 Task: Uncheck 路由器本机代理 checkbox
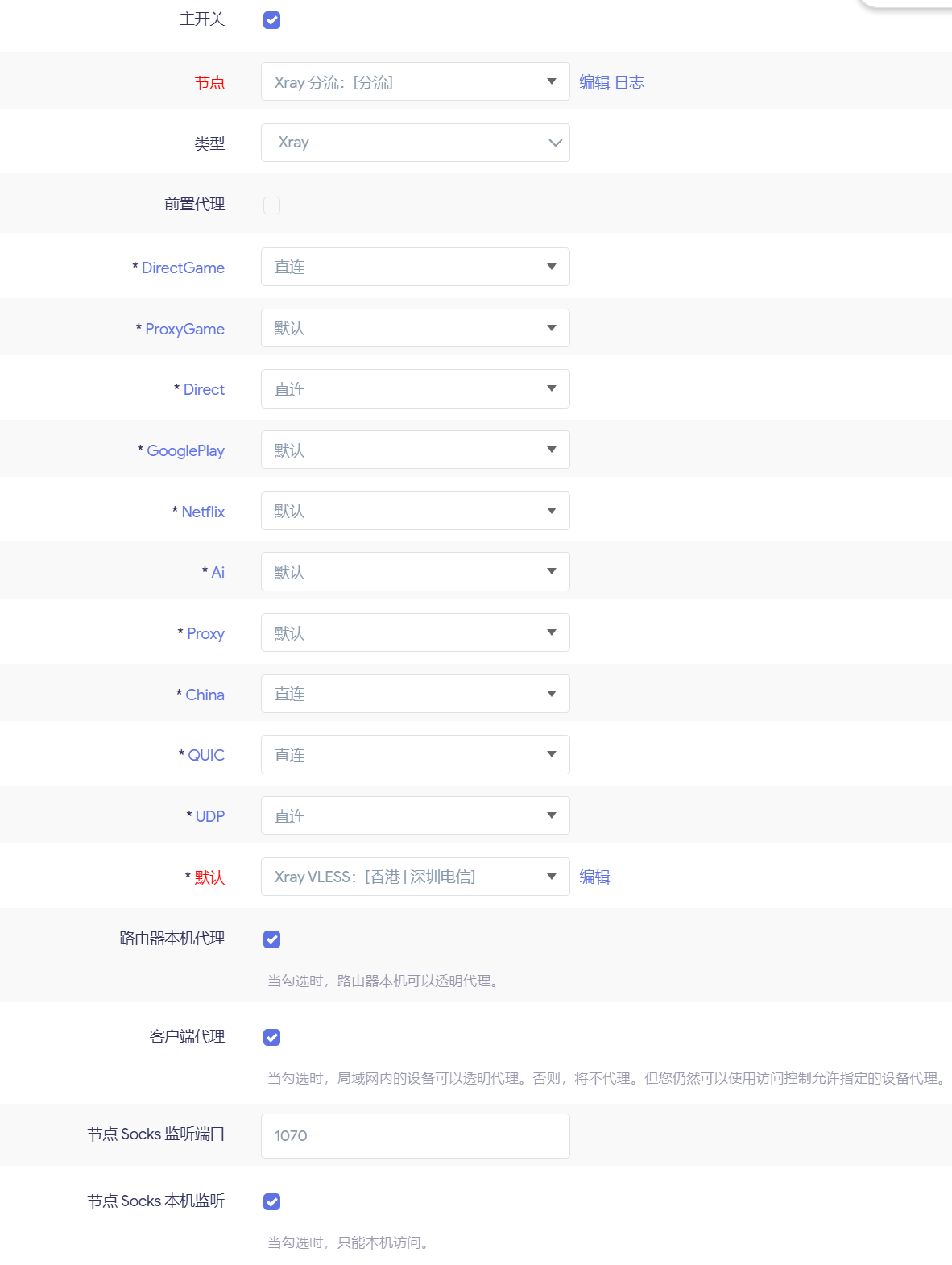271,939
